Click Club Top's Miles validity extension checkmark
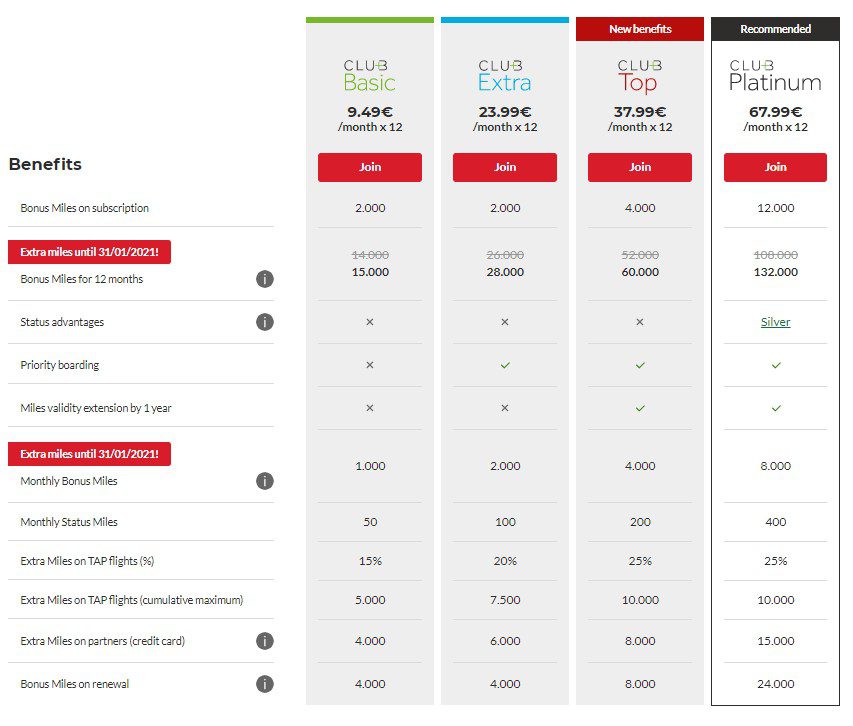This screenshot has width=853, height=726. point(640,408)
